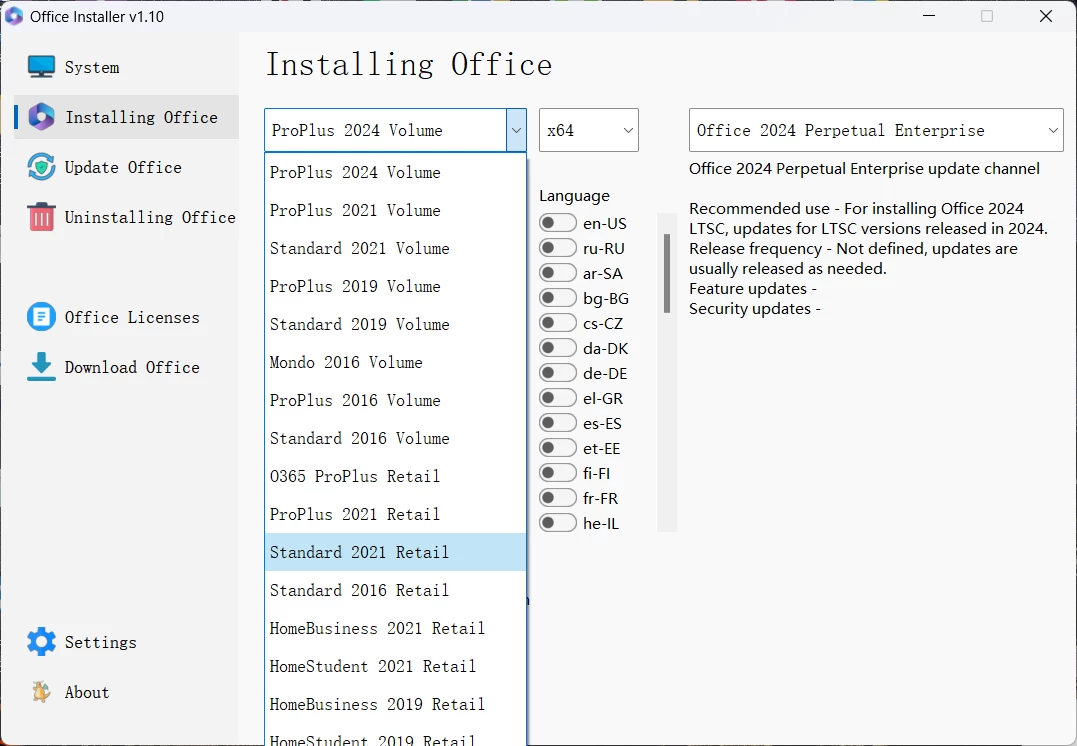Click the Download Office arrow icon

pyautogui.click(x=41, y=367)
